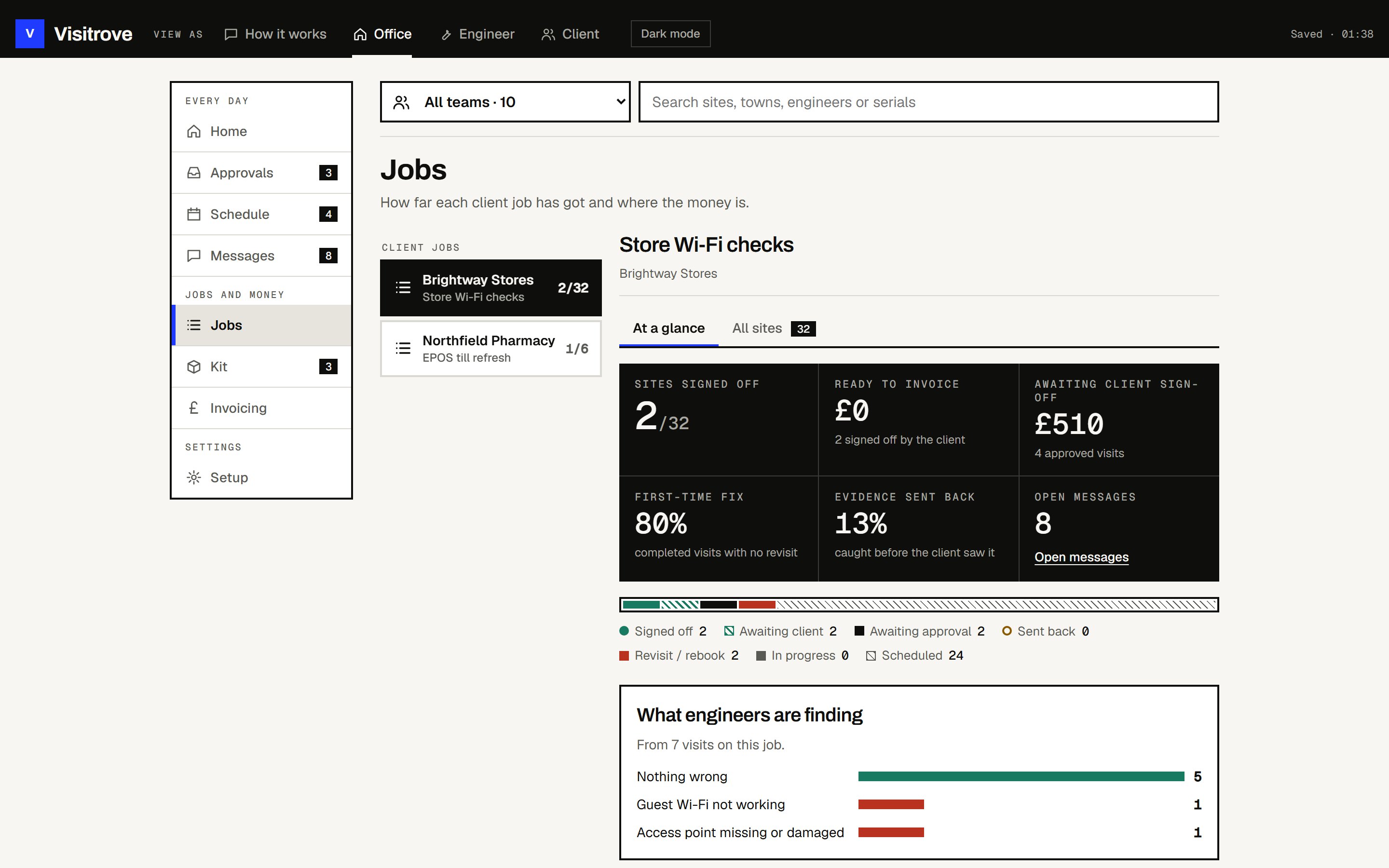Open Approvals in the sidebar

click(x=261, y=173)
